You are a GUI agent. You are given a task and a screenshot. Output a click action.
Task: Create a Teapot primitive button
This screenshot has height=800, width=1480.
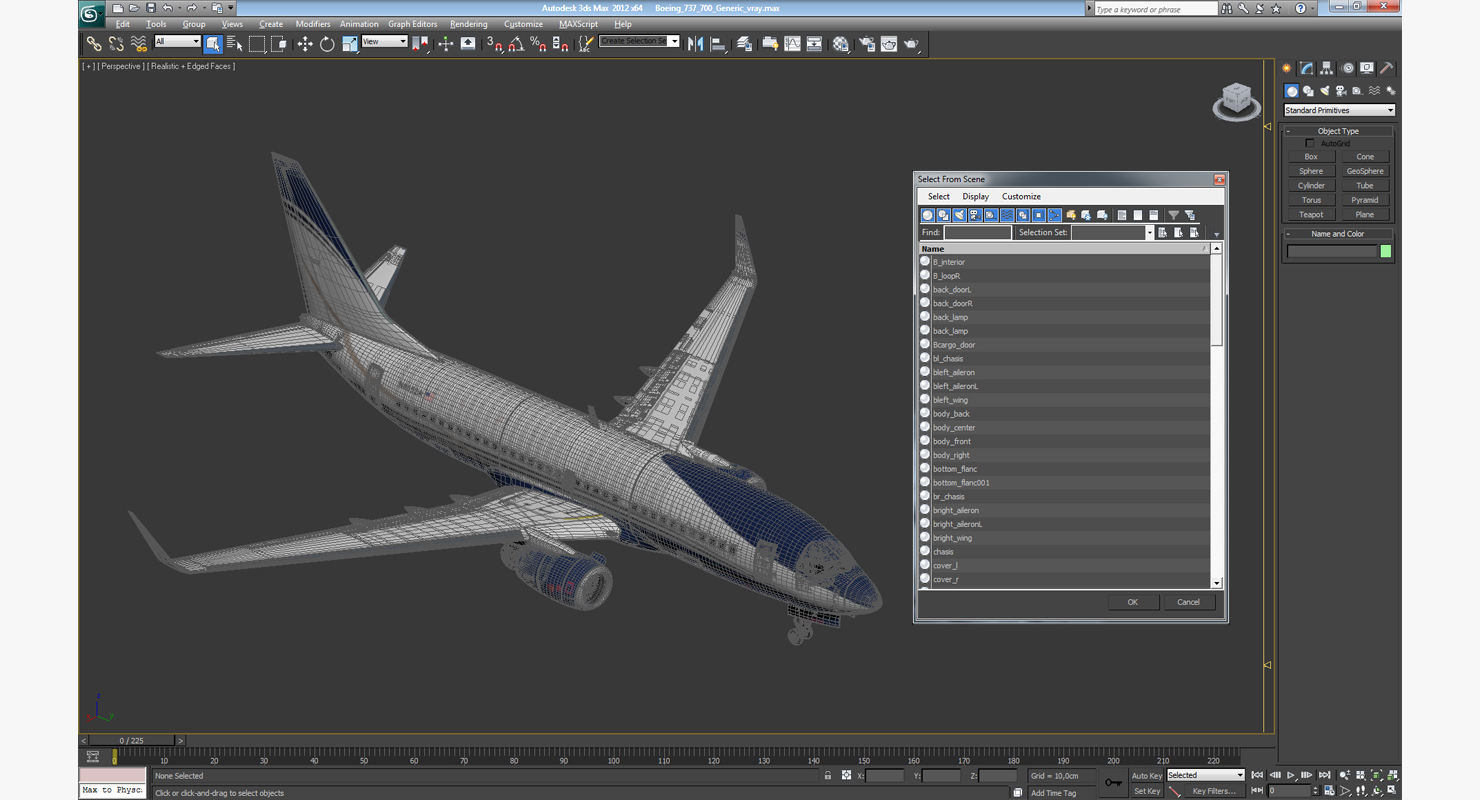coord(1311,215)
